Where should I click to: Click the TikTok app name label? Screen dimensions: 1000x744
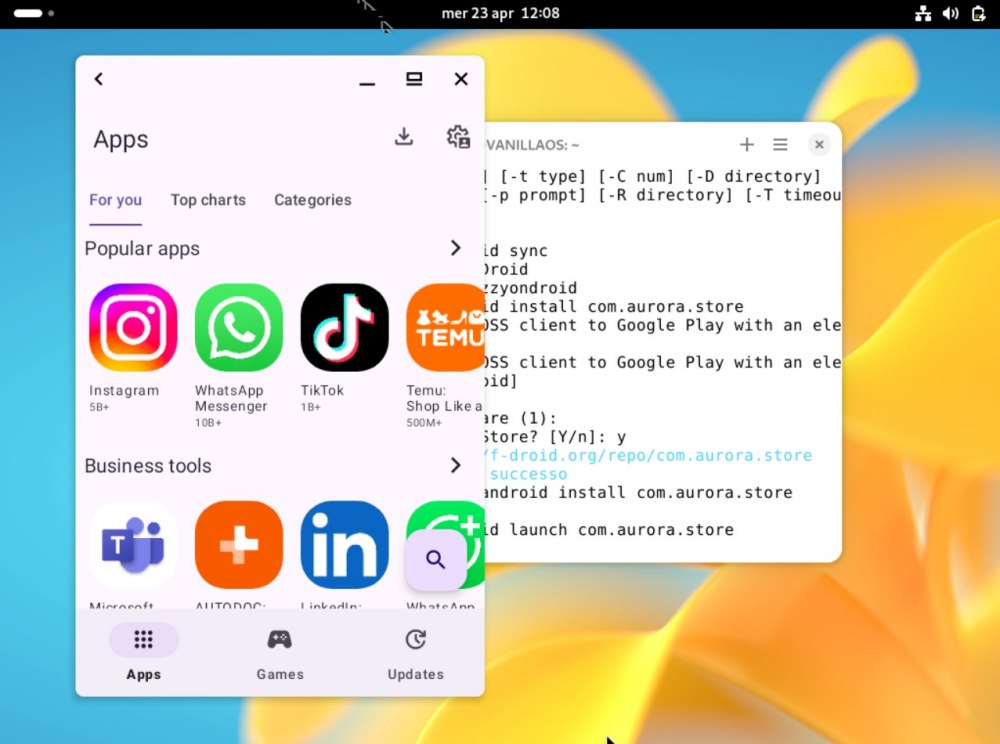[322, 390]
